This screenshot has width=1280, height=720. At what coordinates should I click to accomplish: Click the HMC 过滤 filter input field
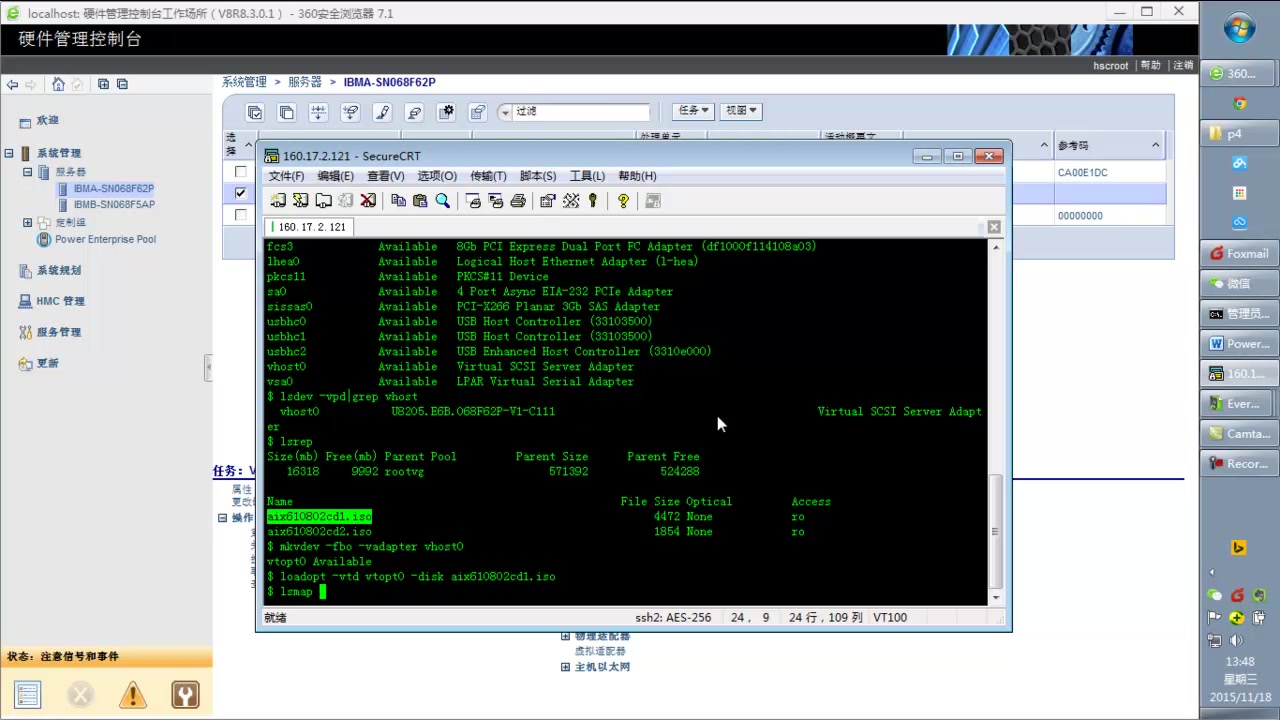tap(581, 112)
